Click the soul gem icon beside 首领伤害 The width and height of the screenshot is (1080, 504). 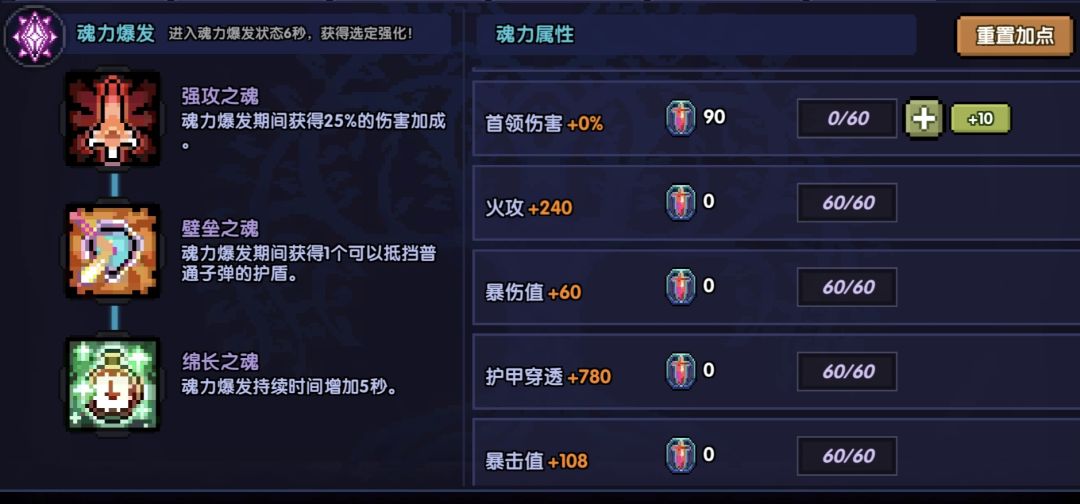[681, 118]
